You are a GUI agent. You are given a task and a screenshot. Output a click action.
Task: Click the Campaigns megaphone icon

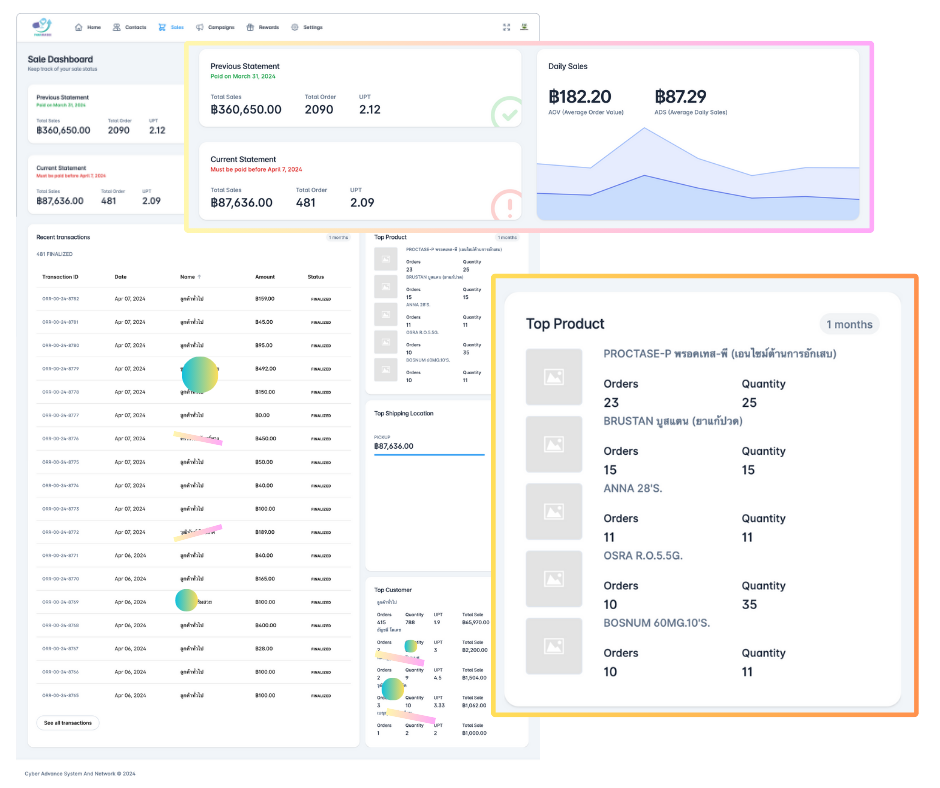coord(200,27)
